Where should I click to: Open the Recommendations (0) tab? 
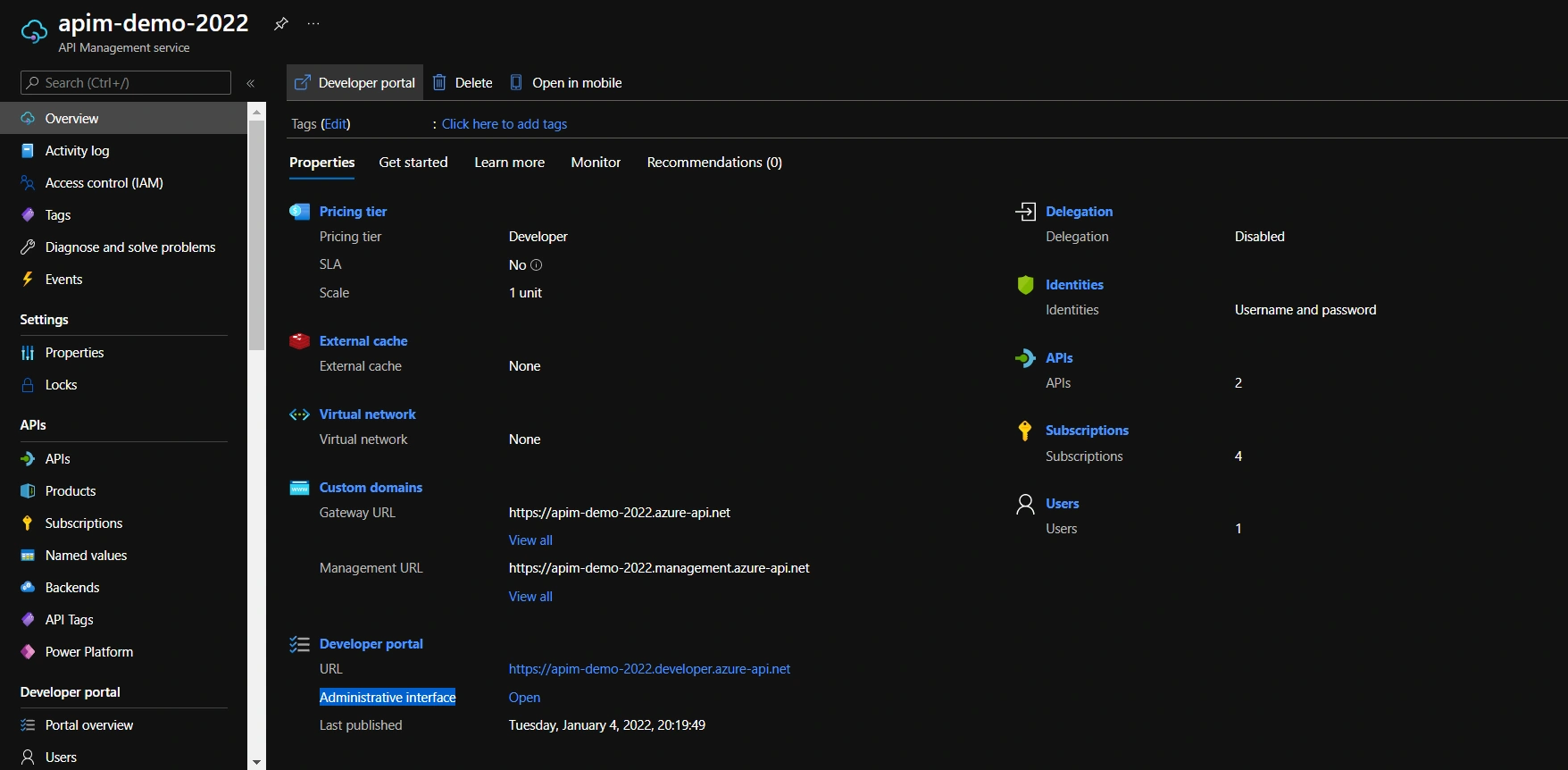click(x=714, y=163)
